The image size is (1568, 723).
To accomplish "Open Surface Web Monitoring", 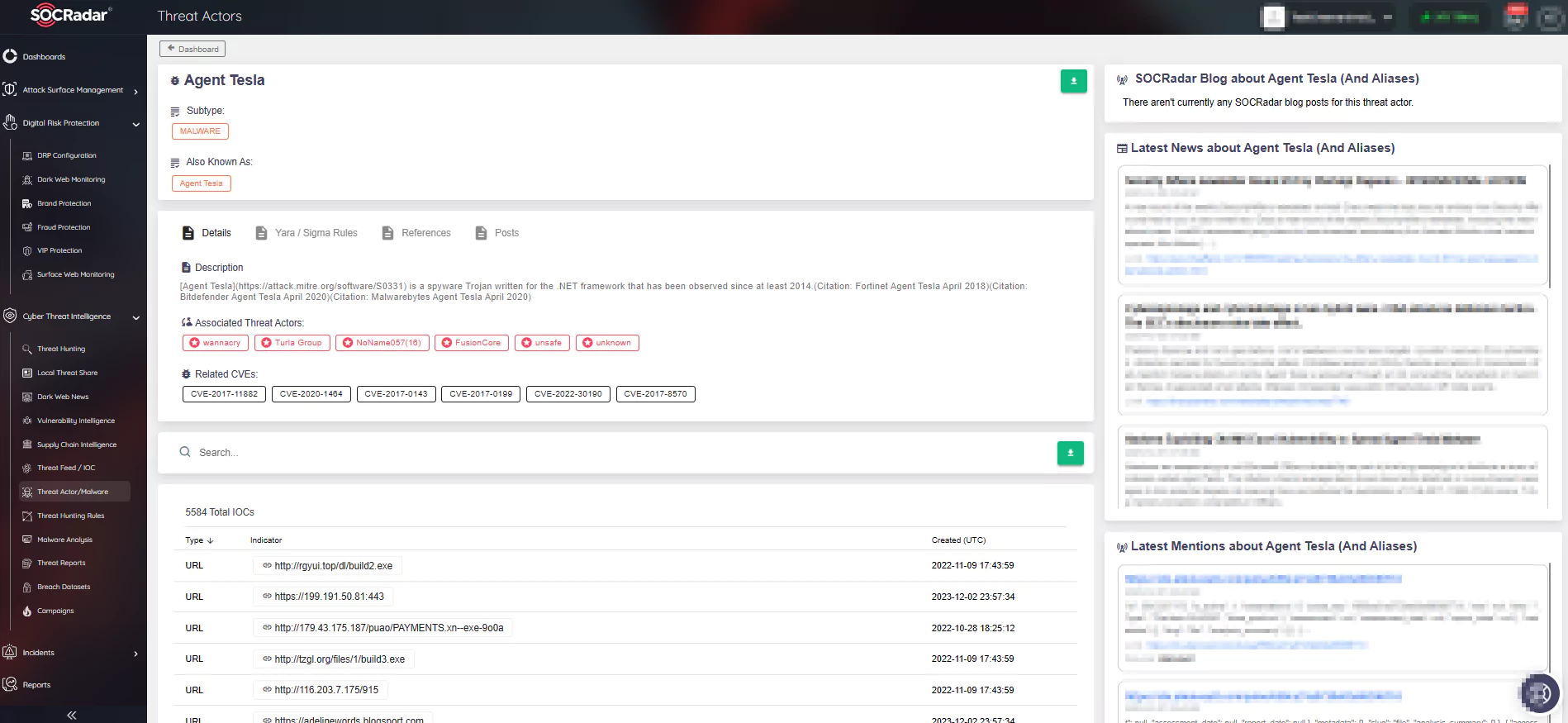I will tap(75, 274).
